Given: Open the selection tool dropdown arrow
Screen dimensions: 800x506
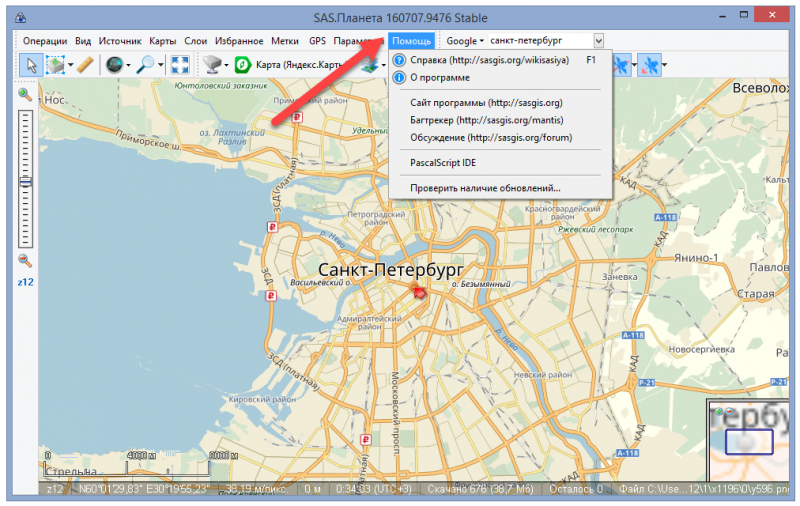Looking at the screenshot, I should [x=70, y=65].
